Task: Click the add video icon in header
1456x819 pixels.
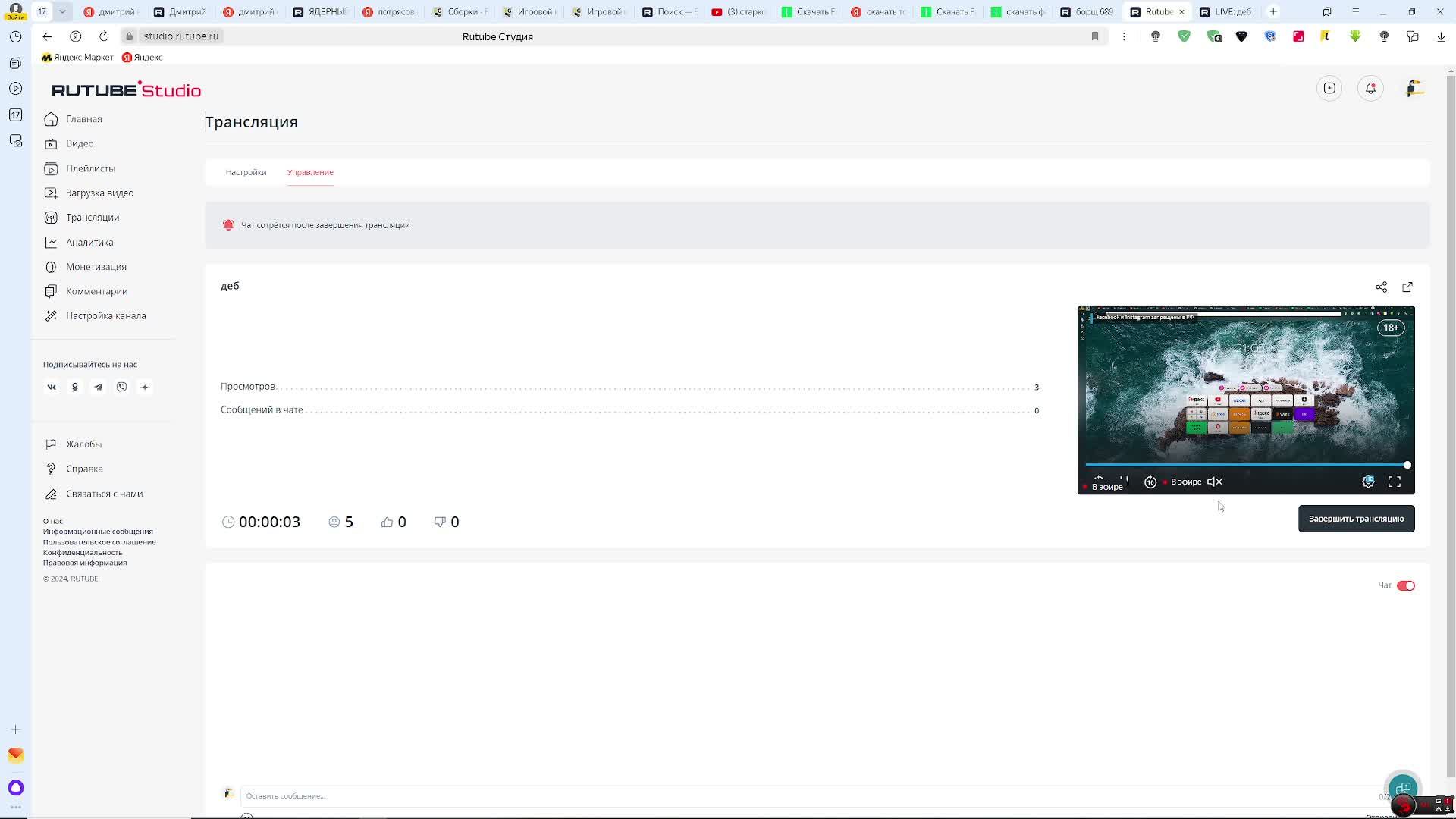Action: click(x=1329, y=89)
